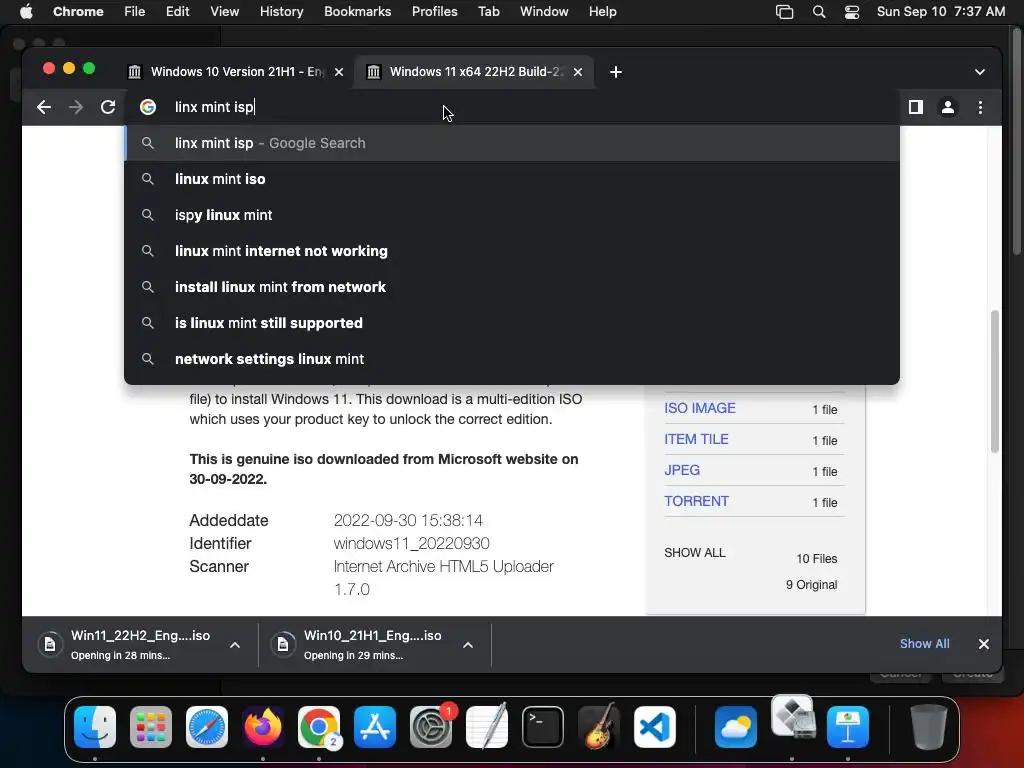Open the Bookmarks menu
The height and width of the screenshot is (768, 1024).
357,11
